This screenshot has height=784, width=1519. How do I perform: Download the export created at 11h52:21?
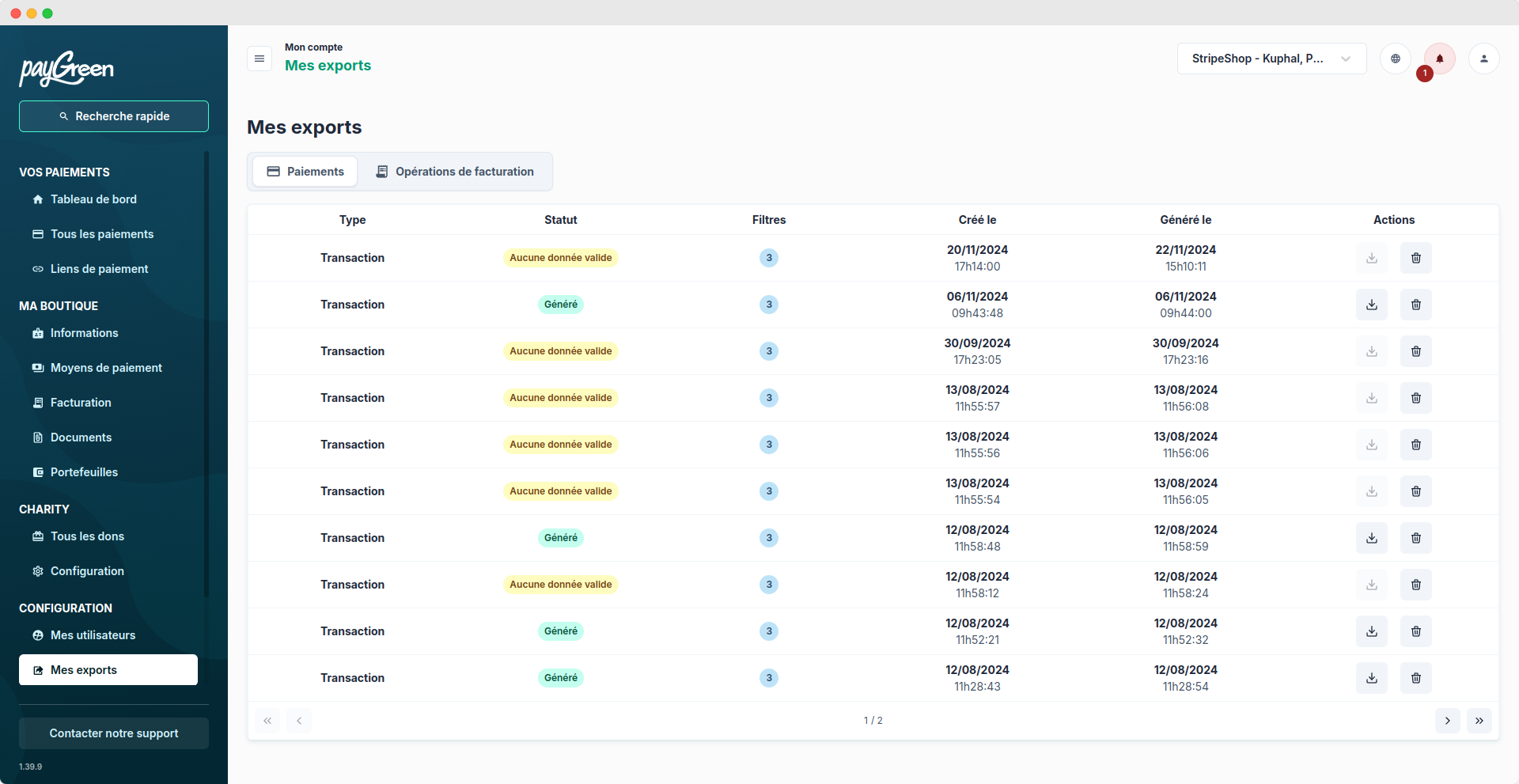1371,631
